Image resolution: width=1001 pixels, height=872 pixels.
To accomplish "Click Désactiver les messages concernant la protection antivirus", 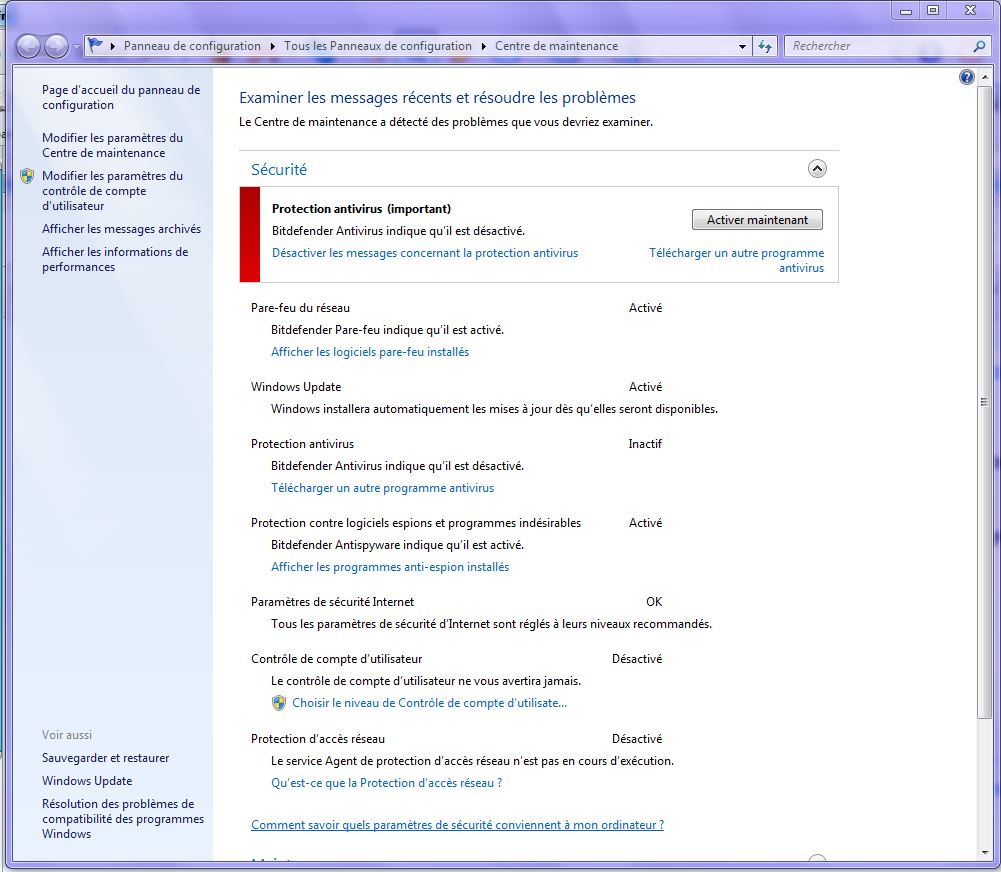I will pos(425,253).
